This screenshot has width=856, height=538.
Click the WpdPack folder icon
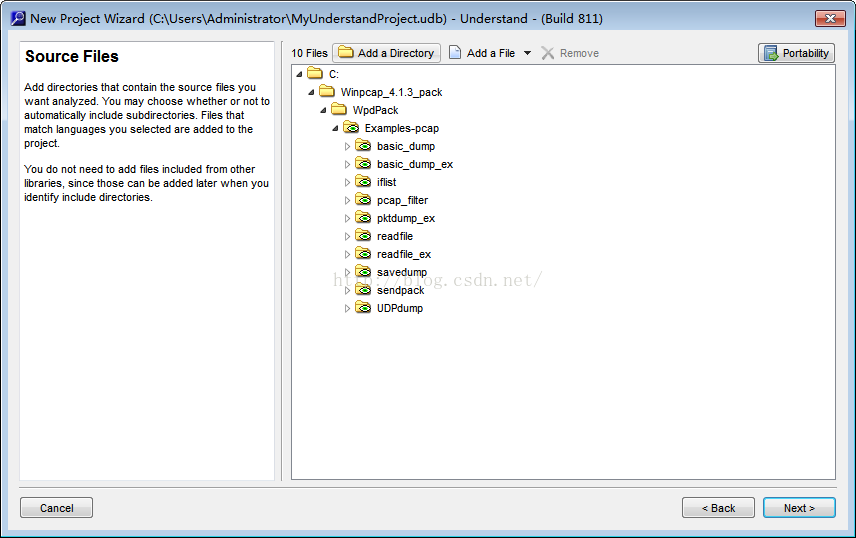tap(339, 109)
